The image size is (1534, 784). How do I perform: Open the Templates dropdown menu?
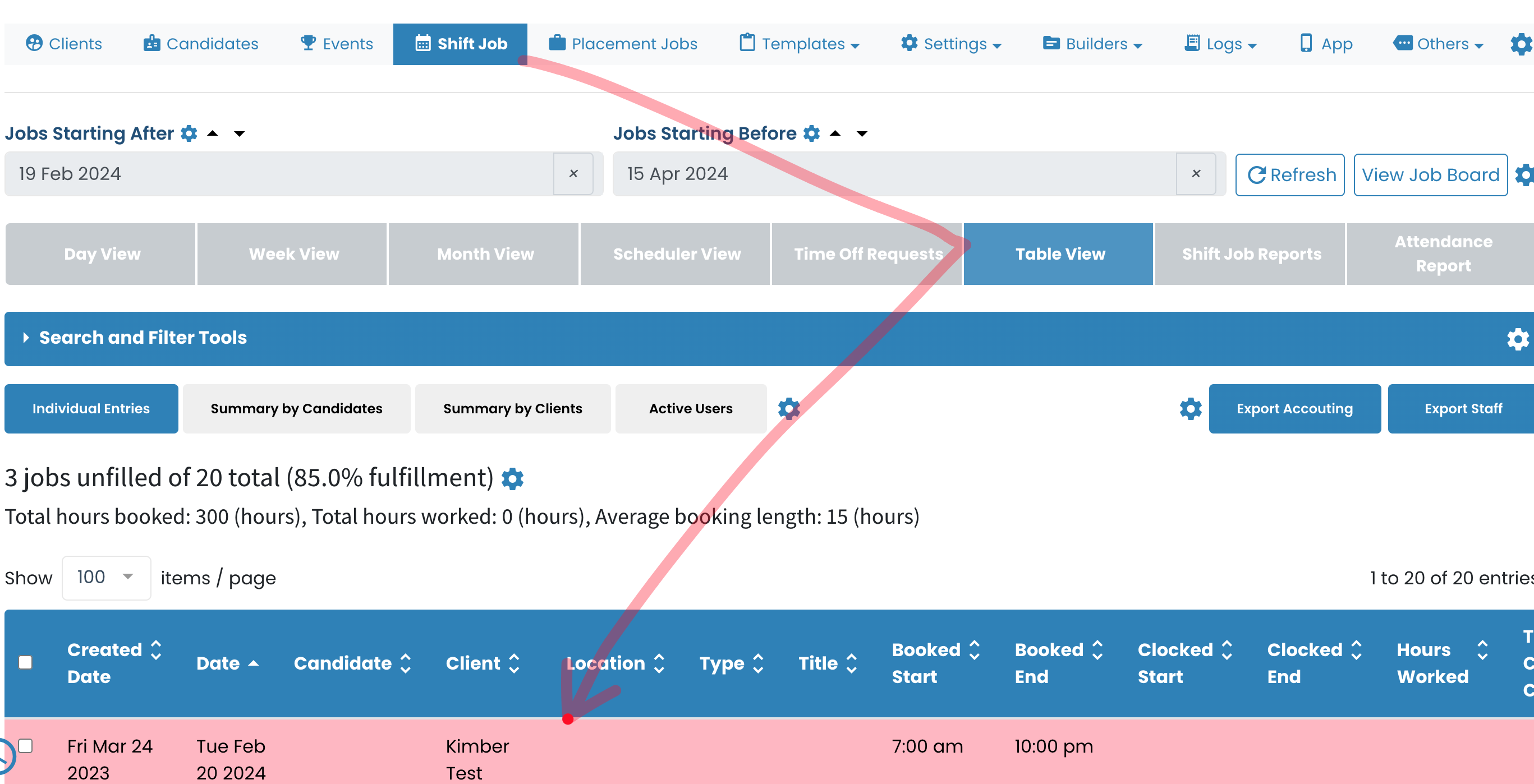(799, 44)
